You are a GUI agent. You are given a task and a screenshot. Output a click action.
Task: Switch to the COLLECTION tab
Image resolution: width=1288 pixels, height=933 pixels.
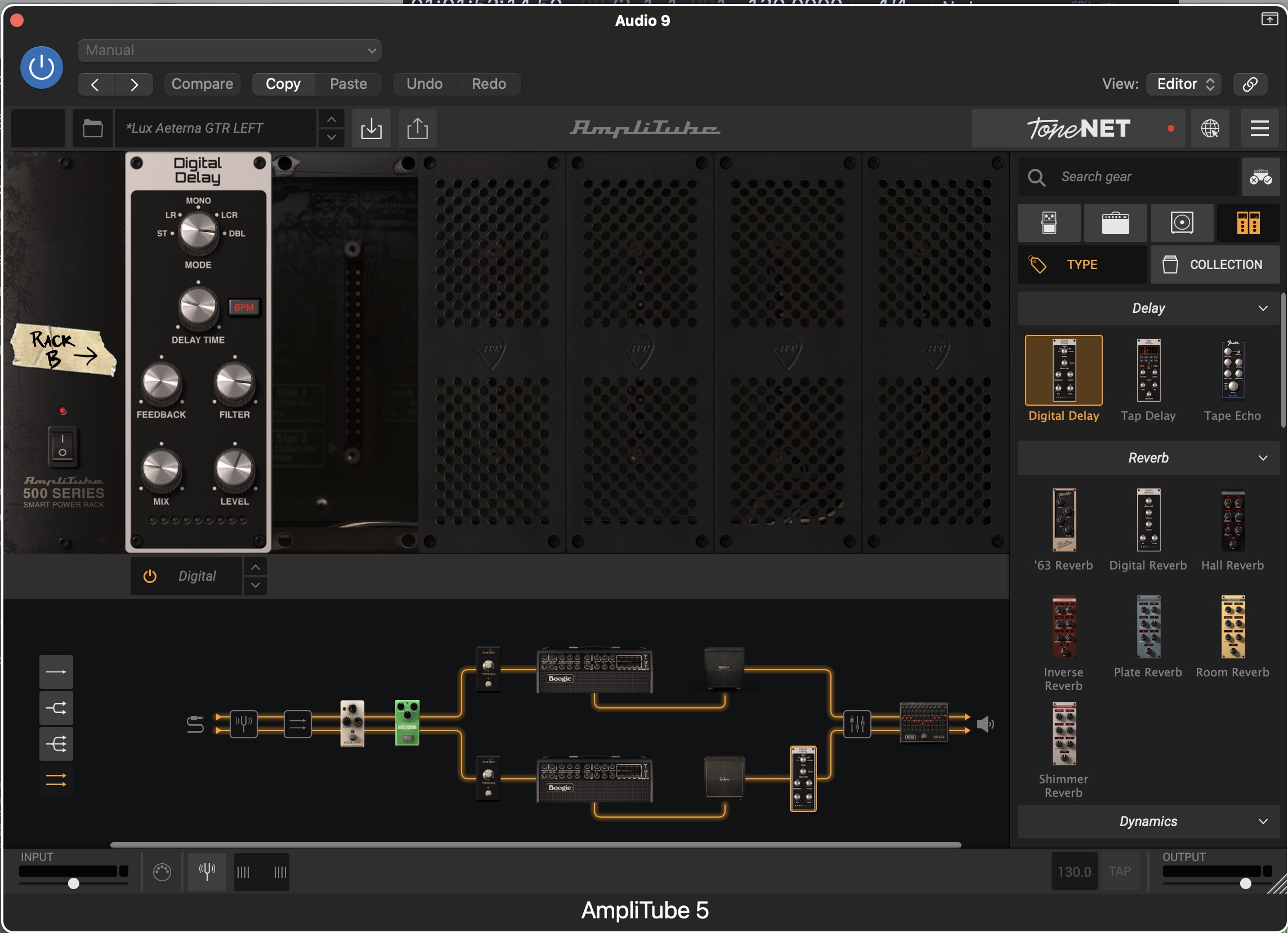click(x=1215, y=264)
